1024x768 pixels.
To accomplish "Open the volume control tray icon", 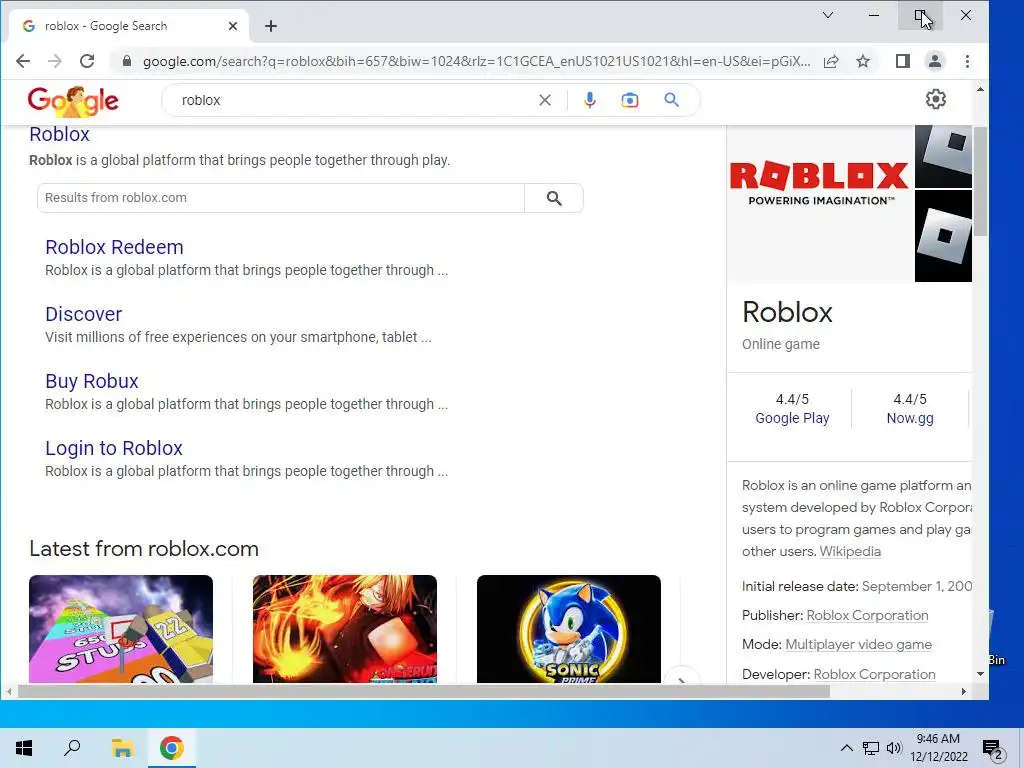I will point(894,748).
